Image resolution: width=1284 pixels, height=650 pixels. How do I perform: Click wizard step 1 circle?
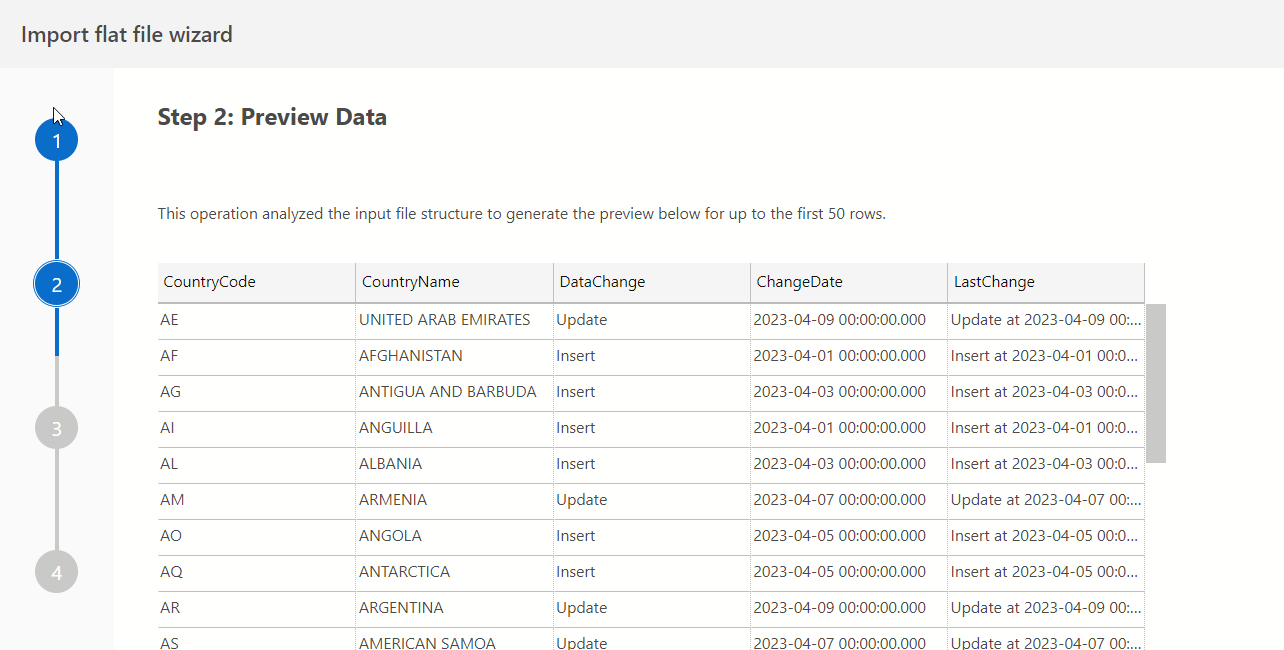tap(56, 141)
